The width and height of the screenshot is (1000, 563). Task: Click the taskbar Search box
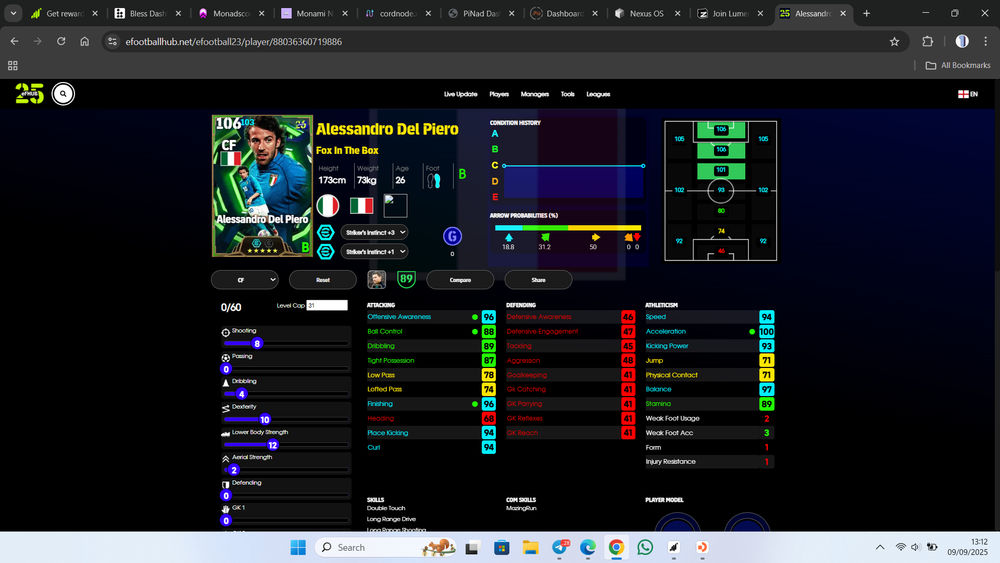point(387,547)
